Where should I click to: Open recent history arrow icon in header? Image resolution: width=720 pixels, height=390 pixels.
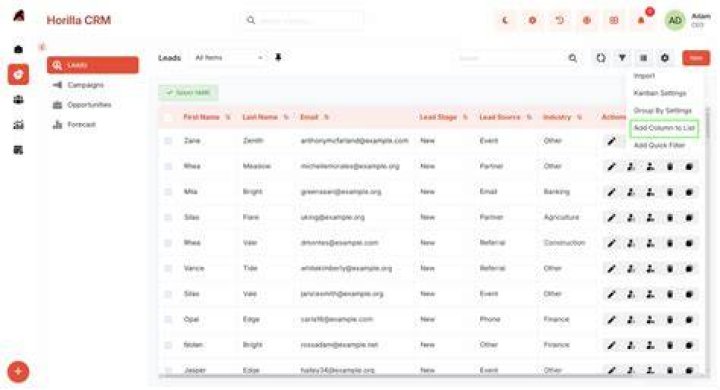coord(559,20)
